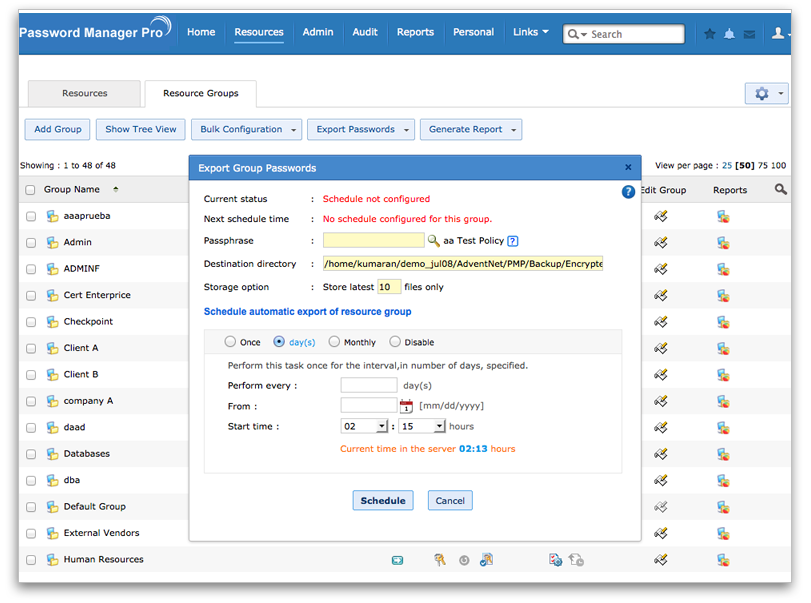Edit the aaaprueba group icon
This screenshot has width=811, height=603.
pyautogui.click(x=660, y=216)
